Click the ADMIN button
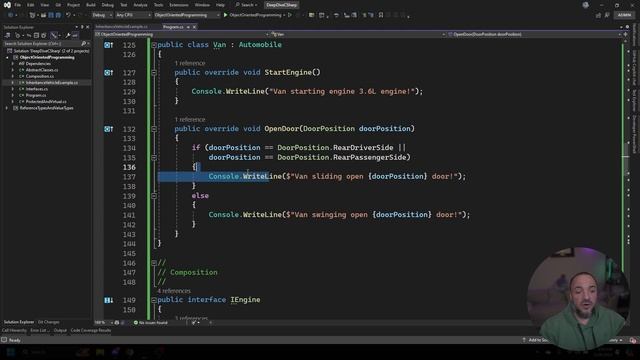 [x=624, y=15]
